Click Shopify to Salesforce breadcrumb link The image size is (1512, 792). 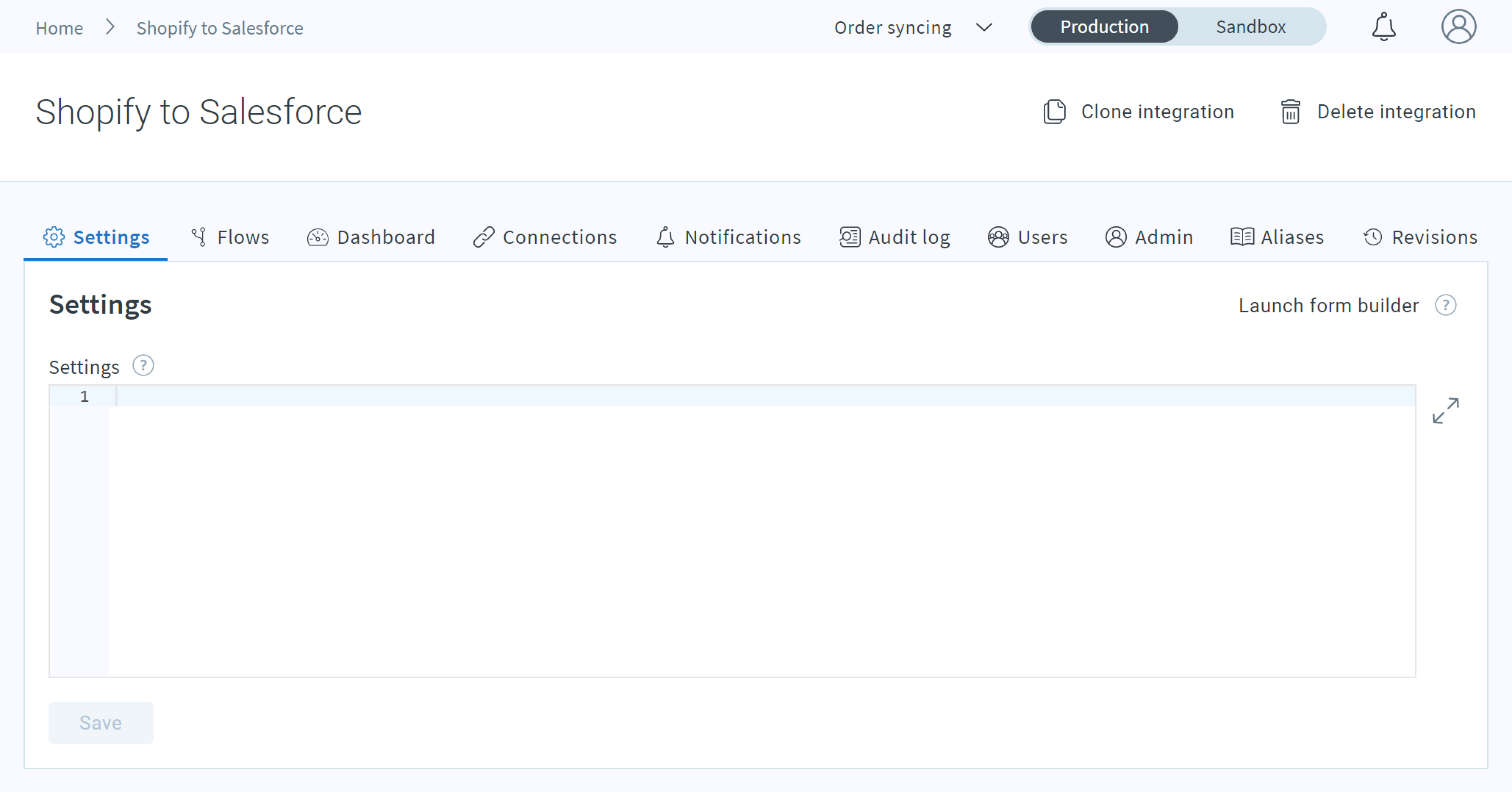[220, 28]
